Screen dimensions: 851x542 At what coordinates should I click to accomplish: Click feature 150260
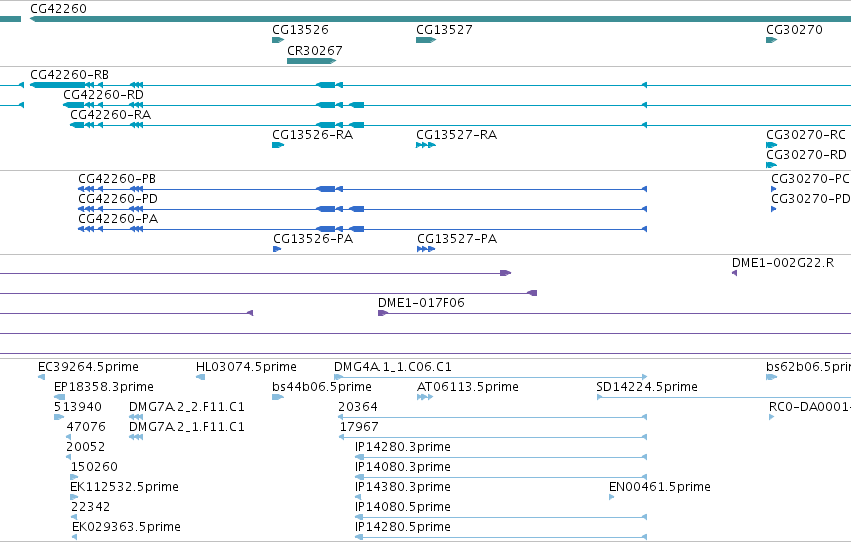tap(74, 477)
